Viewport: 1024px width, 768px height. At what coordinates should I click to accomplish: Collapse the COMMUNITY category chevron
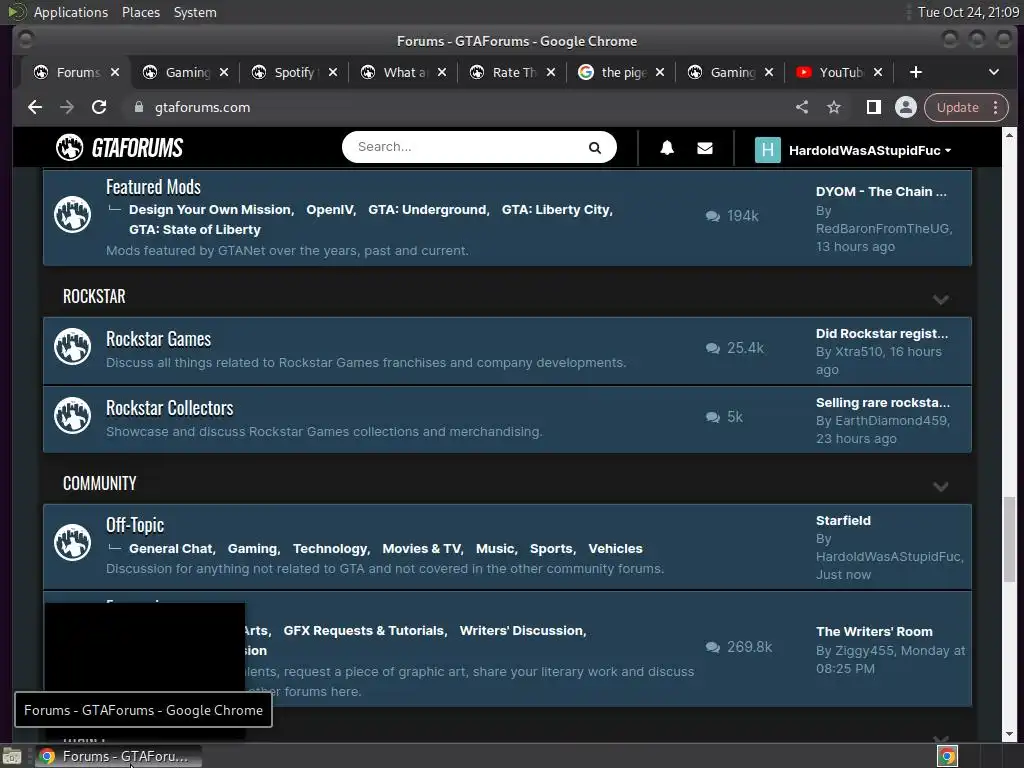coord(940,487)
